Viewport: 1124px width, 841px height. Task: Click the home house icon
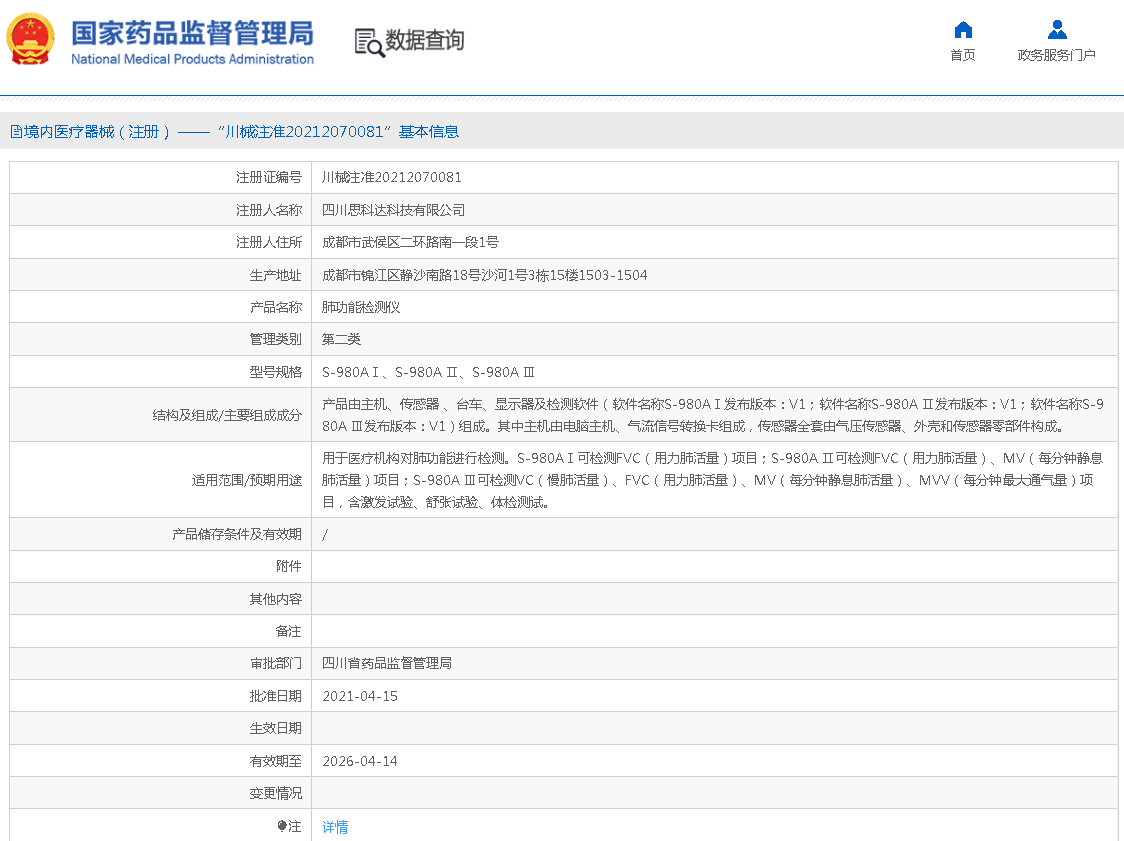click(963, 30)
